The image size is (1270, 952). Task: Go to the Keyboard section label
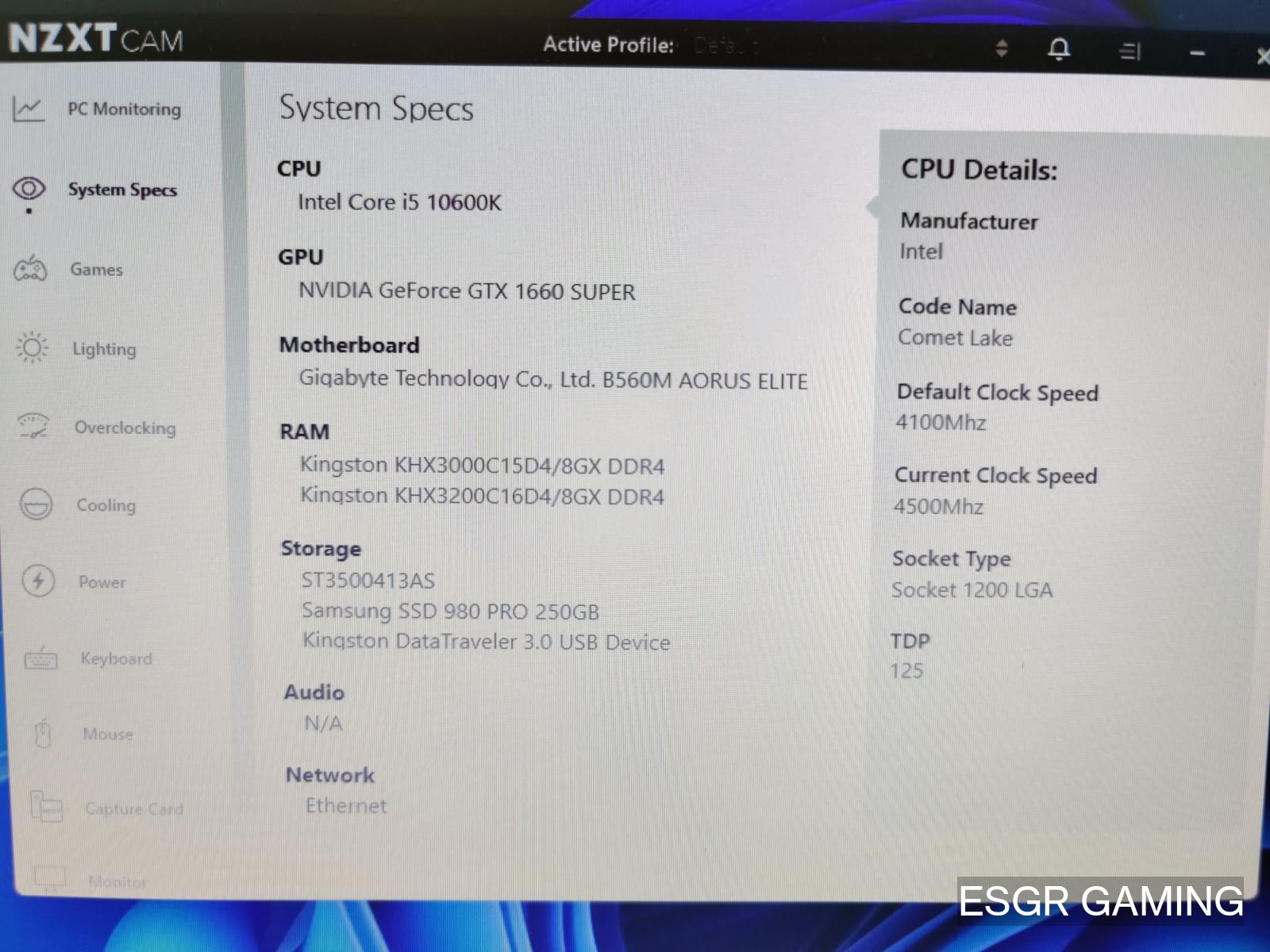pos(116,658)
